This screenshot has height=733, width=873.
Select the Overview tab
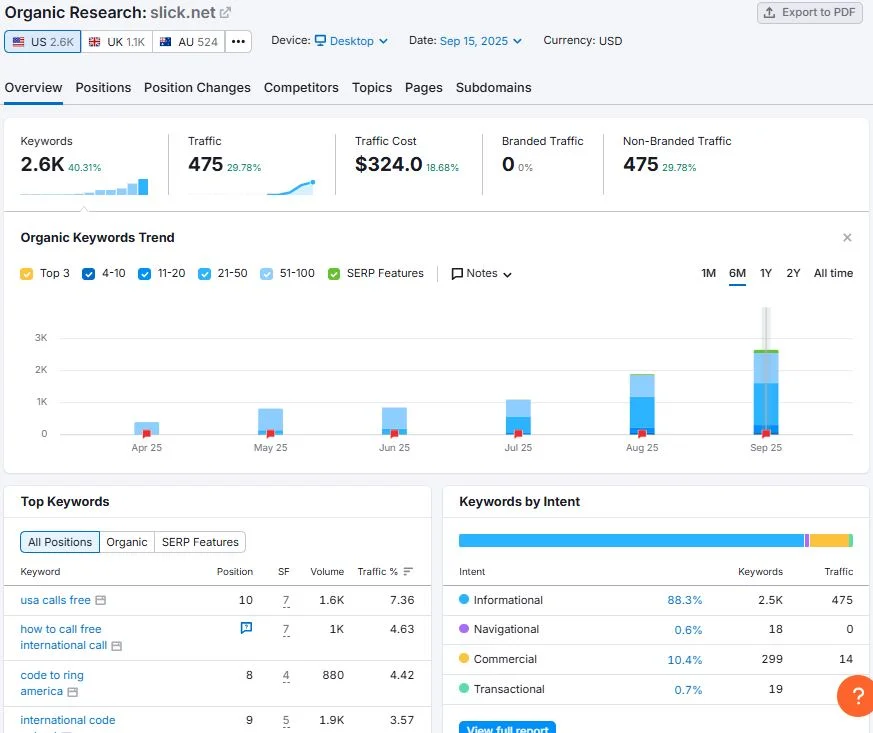pos(33,87)
